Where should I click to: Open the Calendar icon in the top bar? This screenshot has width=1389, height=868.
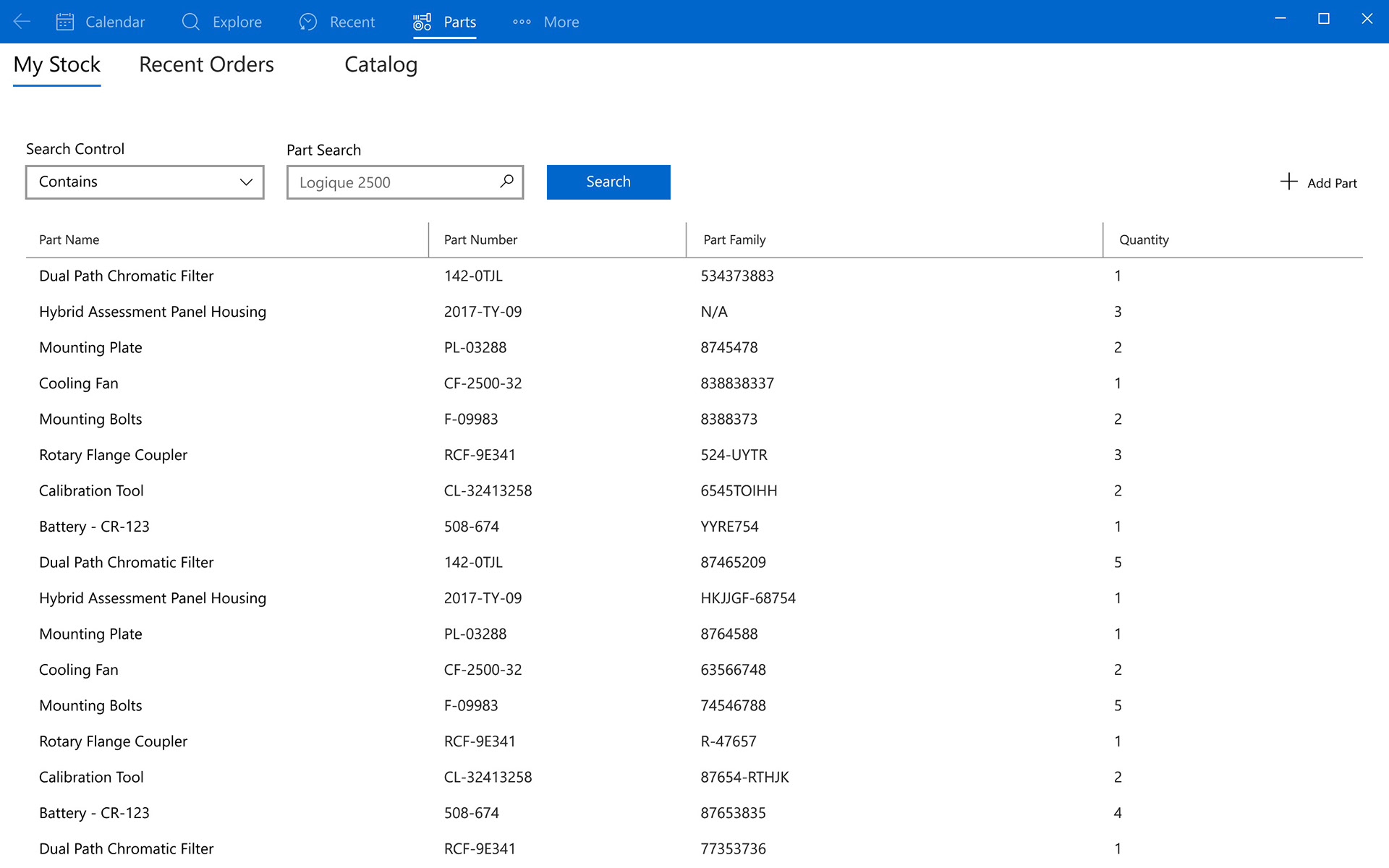pyautogui.click(x=65, y=22)
